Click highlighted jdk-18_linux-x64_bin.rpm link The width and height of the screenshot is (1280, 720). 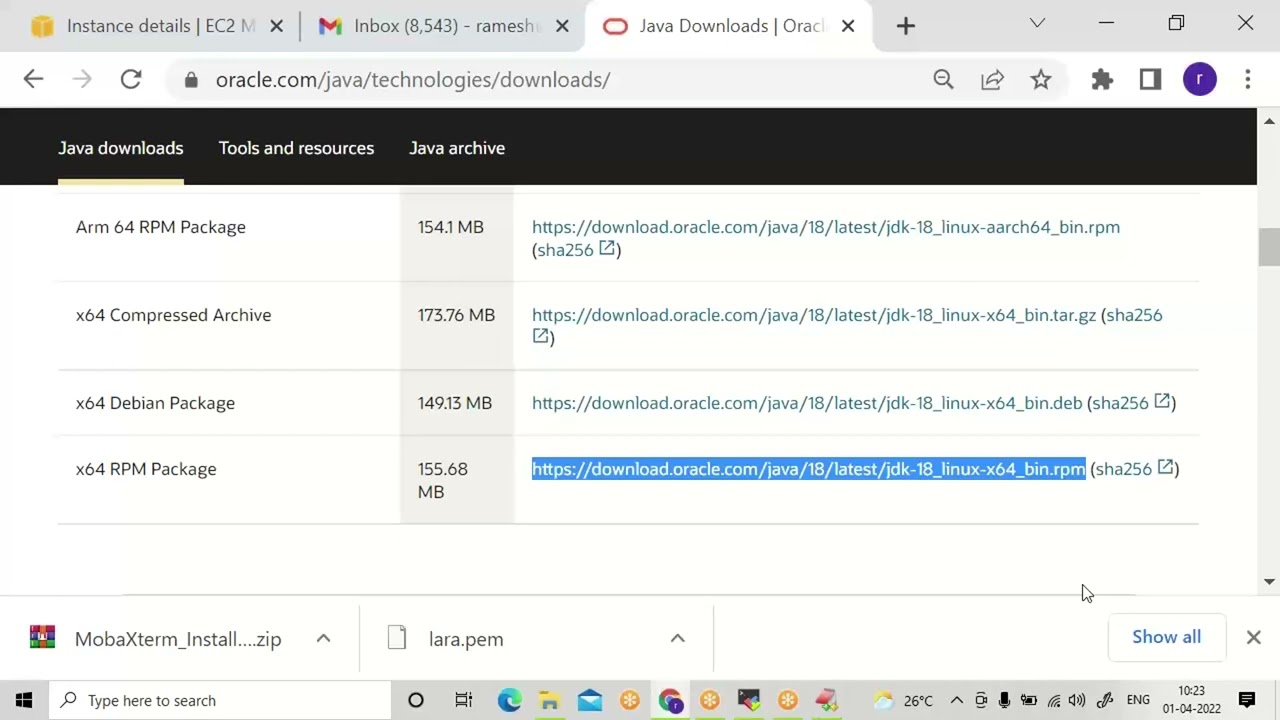pyautogui.click(x=808, y=469)
